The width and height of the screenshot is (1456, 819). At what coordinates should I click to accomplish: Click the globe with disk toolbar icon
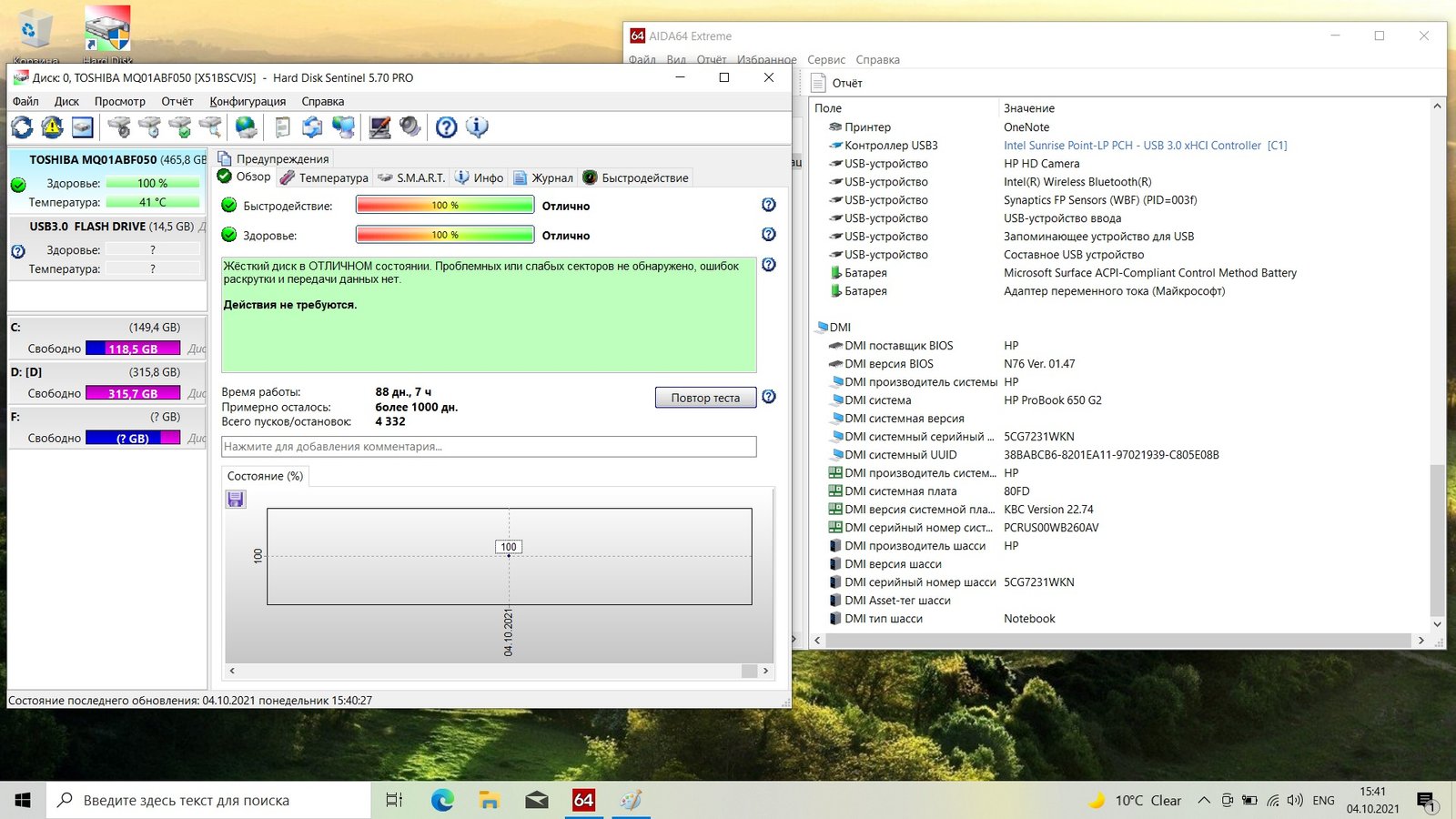(x=246, y=127)
